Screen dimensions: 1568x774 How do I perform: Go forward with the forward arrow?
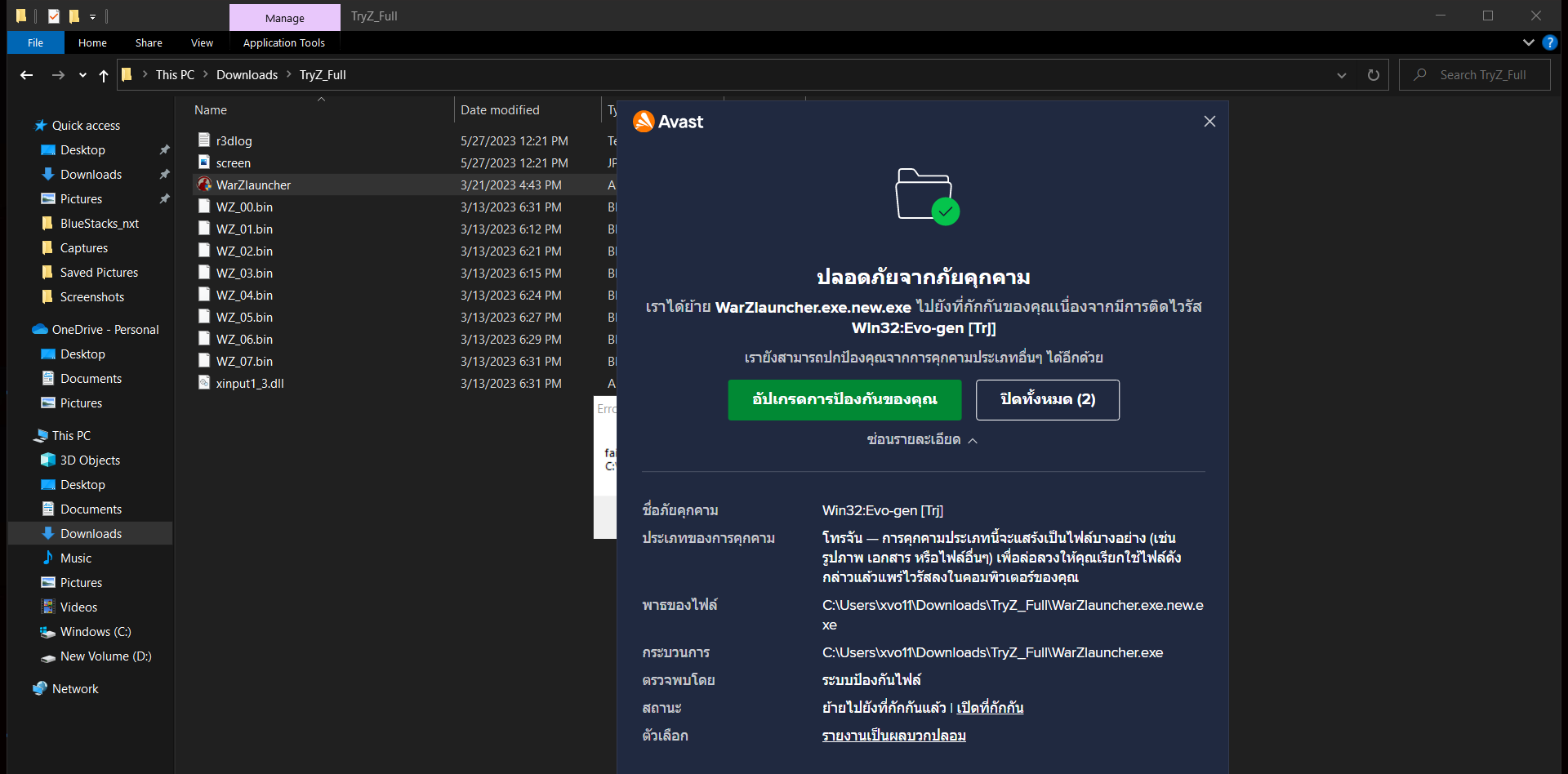(58, 75)
